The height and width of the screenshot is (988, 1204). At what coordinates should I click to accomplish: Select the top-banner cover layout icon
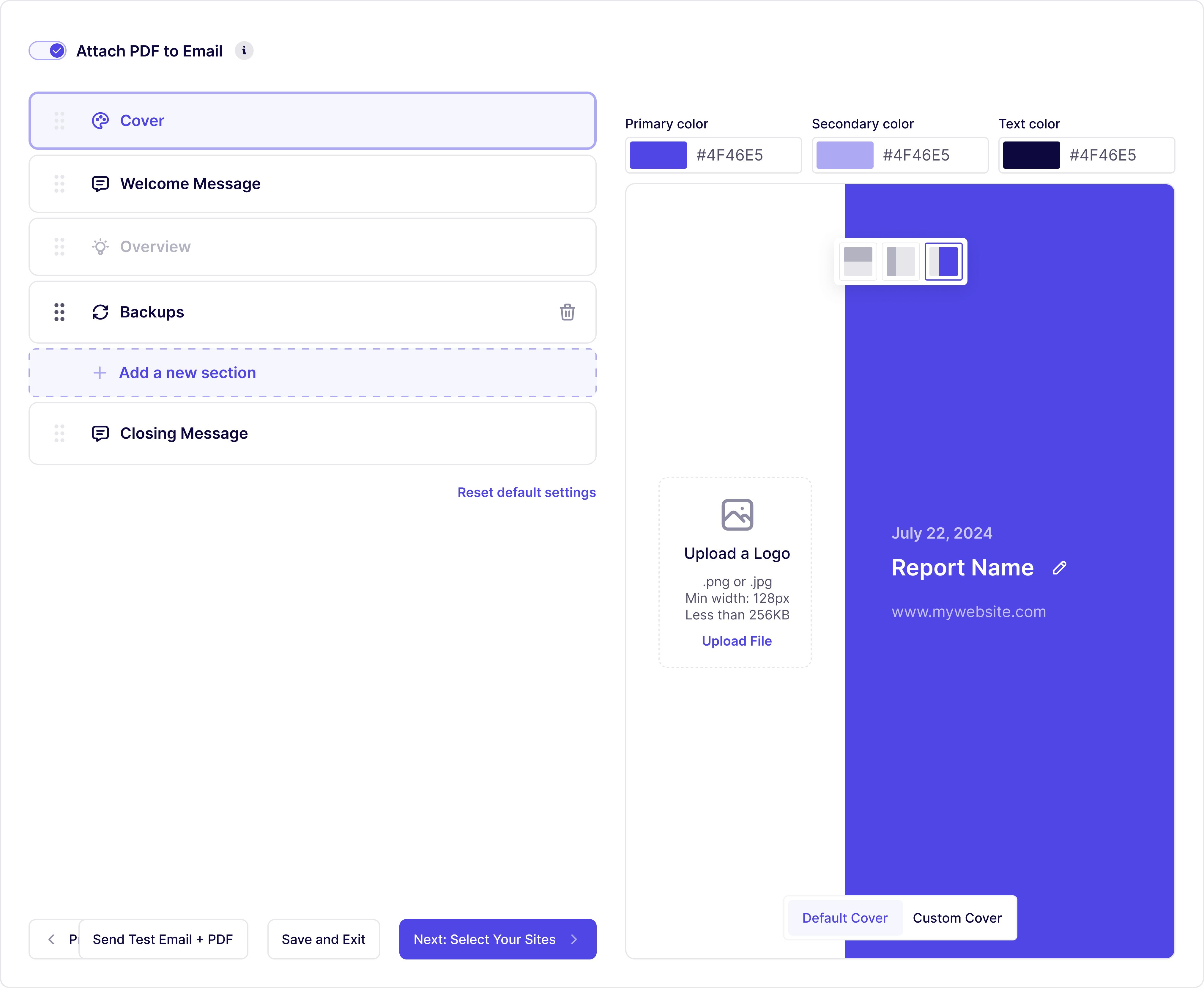(x=858, y=261)
